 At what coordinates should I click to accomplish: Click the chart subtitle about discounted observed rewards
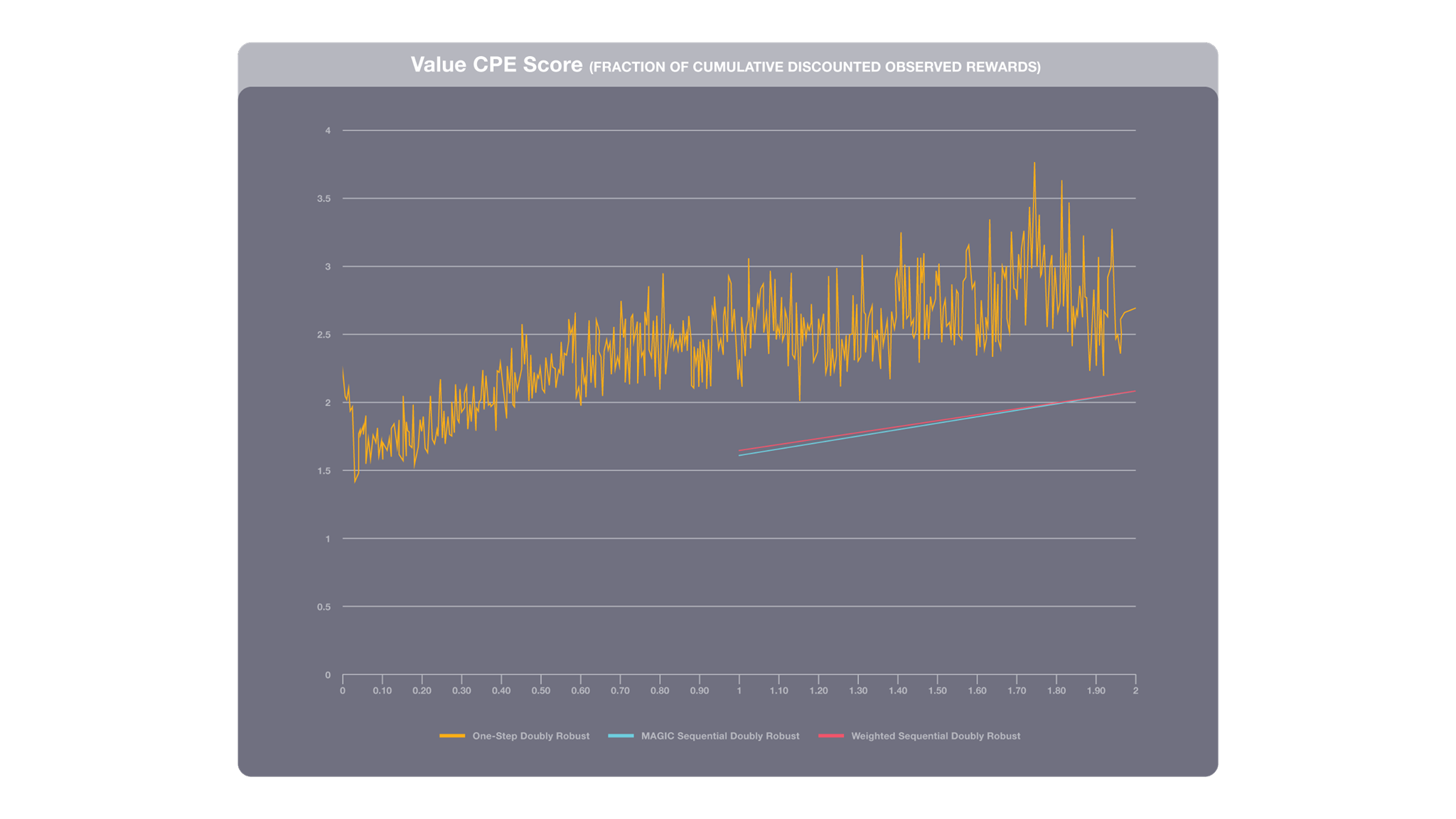[815, 67]
